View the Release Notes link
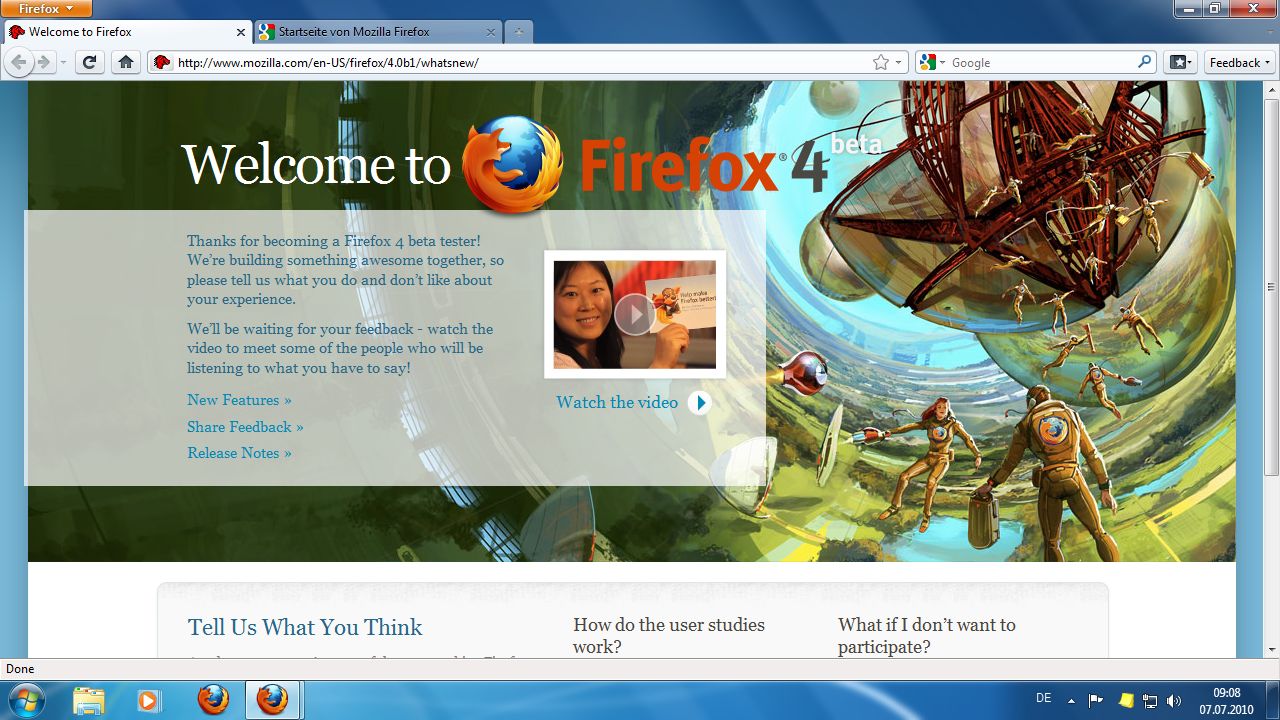The width and height of the screenshot is (1280, 720). click(238, 452)
